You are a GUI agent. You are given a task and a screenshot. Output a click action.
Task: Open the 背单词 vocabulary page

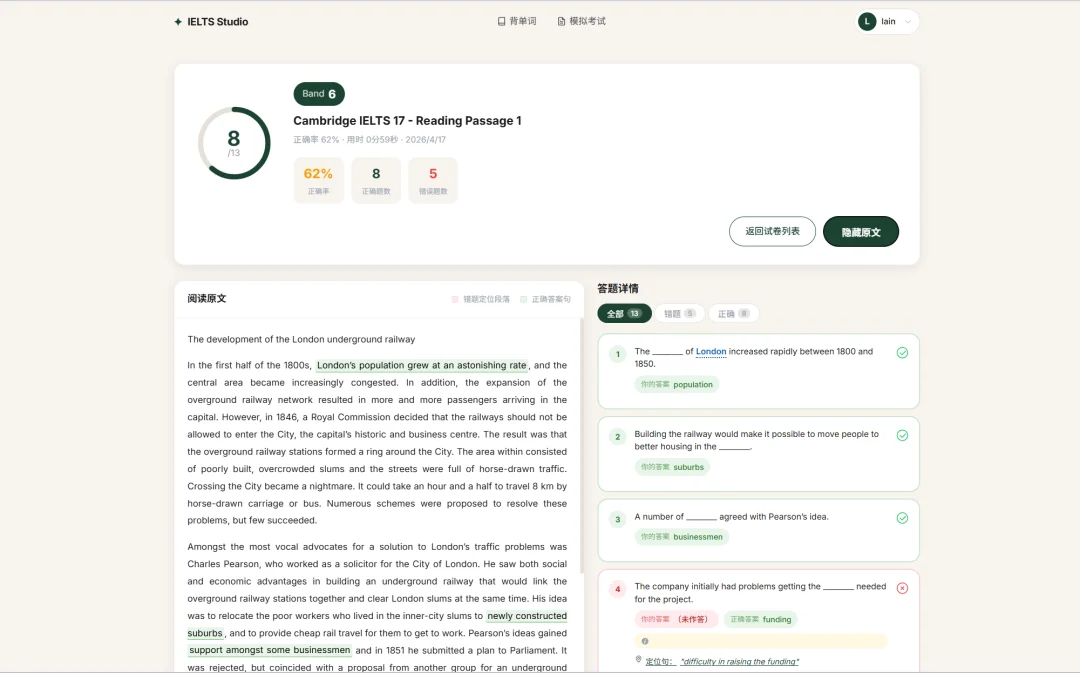coord(517,21)
